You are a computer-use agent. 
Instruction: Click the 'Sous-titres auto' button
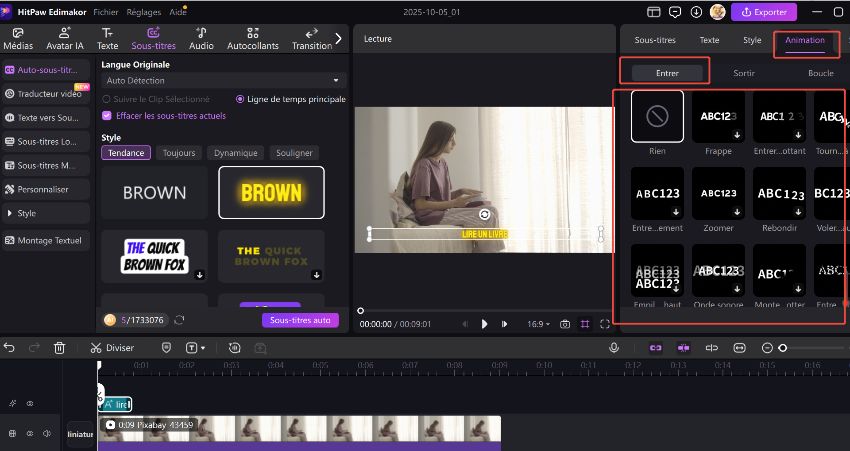tap(300, 320)
